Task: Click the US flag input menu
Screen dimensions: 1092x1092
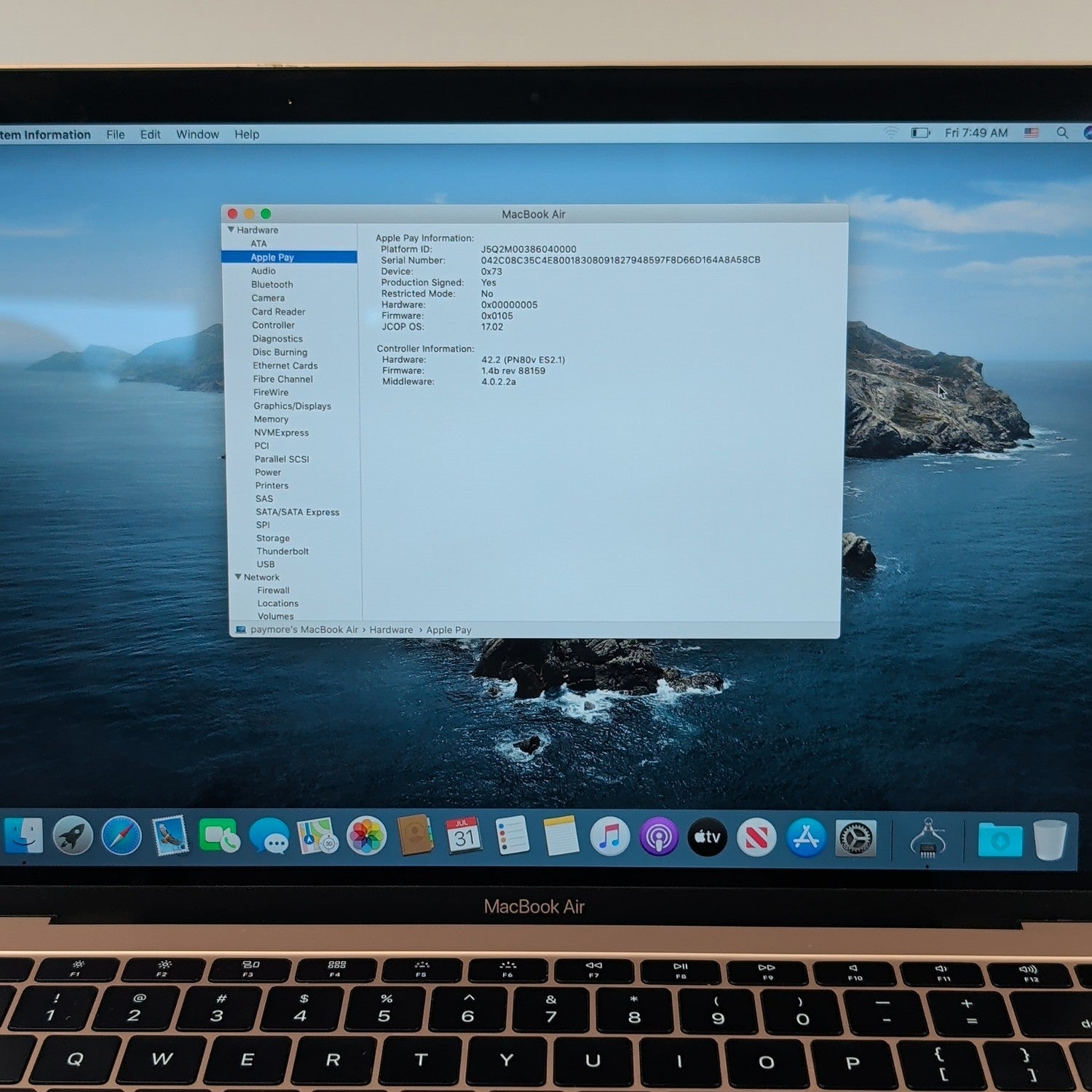Action: coord(1032,133)
